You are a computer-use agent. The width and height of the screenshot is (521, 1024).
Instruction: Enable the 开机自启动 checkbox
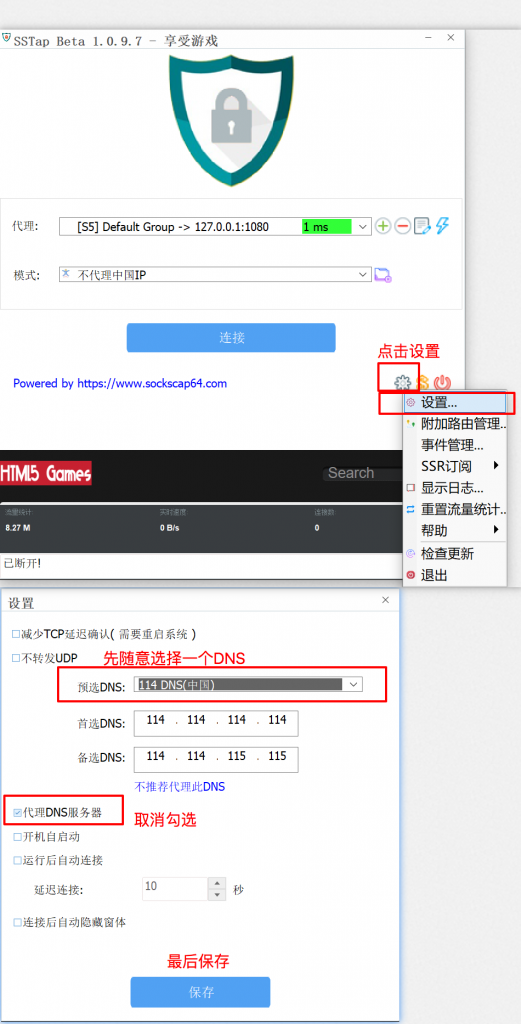(17, 837)
